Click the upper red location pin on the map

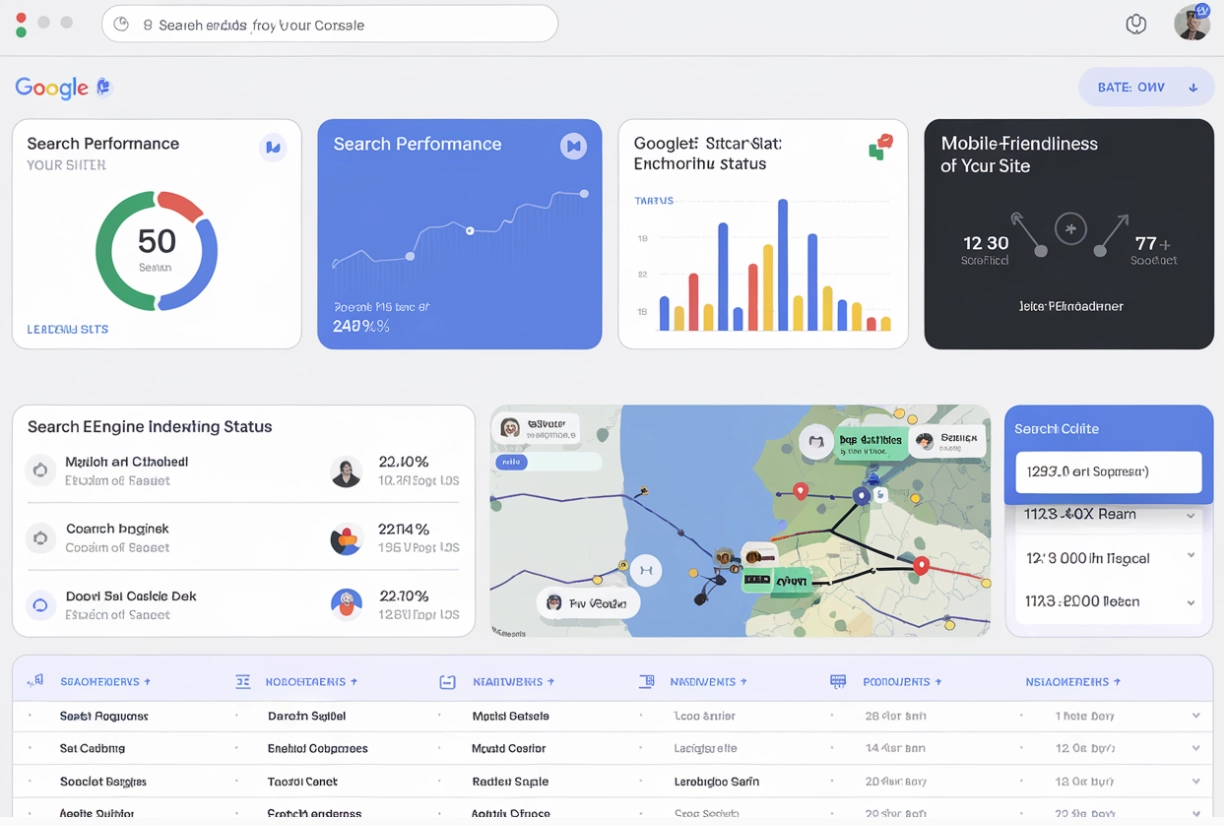point(800,491)
